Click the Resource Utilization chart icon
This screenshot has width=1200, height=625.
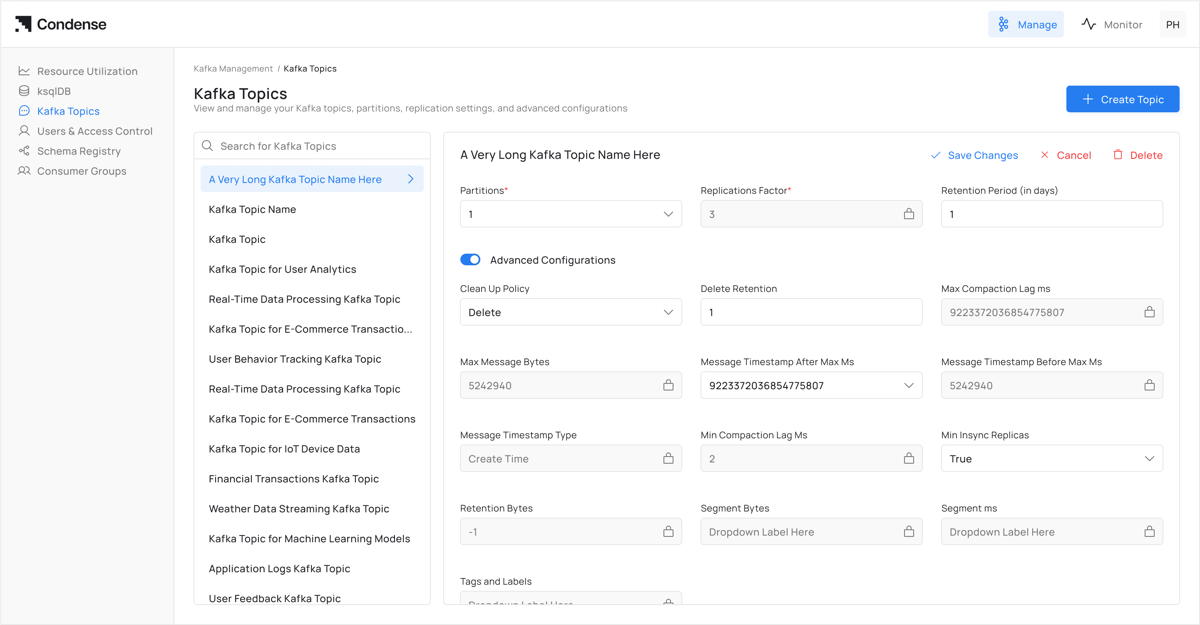click(24, 71)
